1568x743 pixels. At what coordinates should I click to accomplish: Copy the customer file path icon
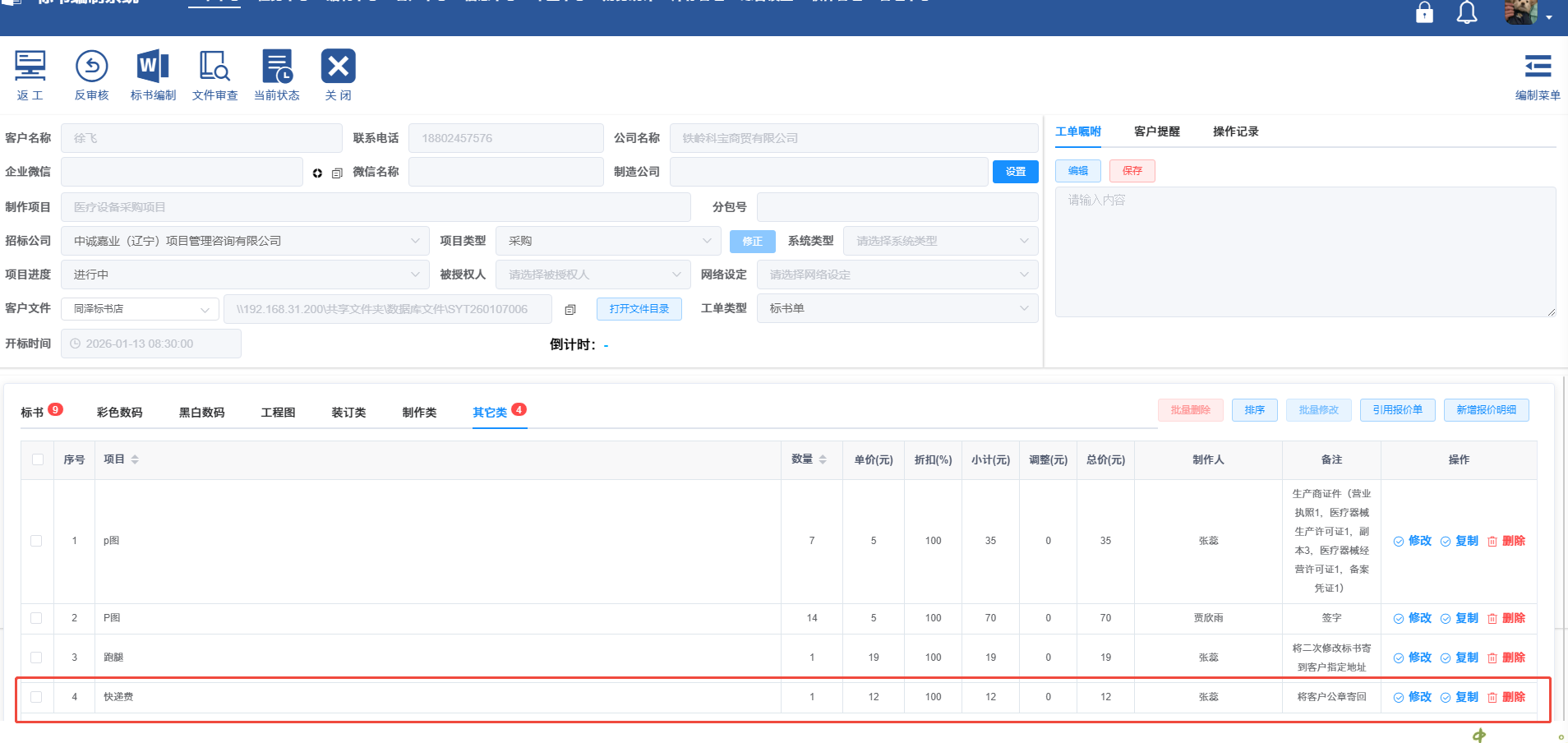[570, 309]
